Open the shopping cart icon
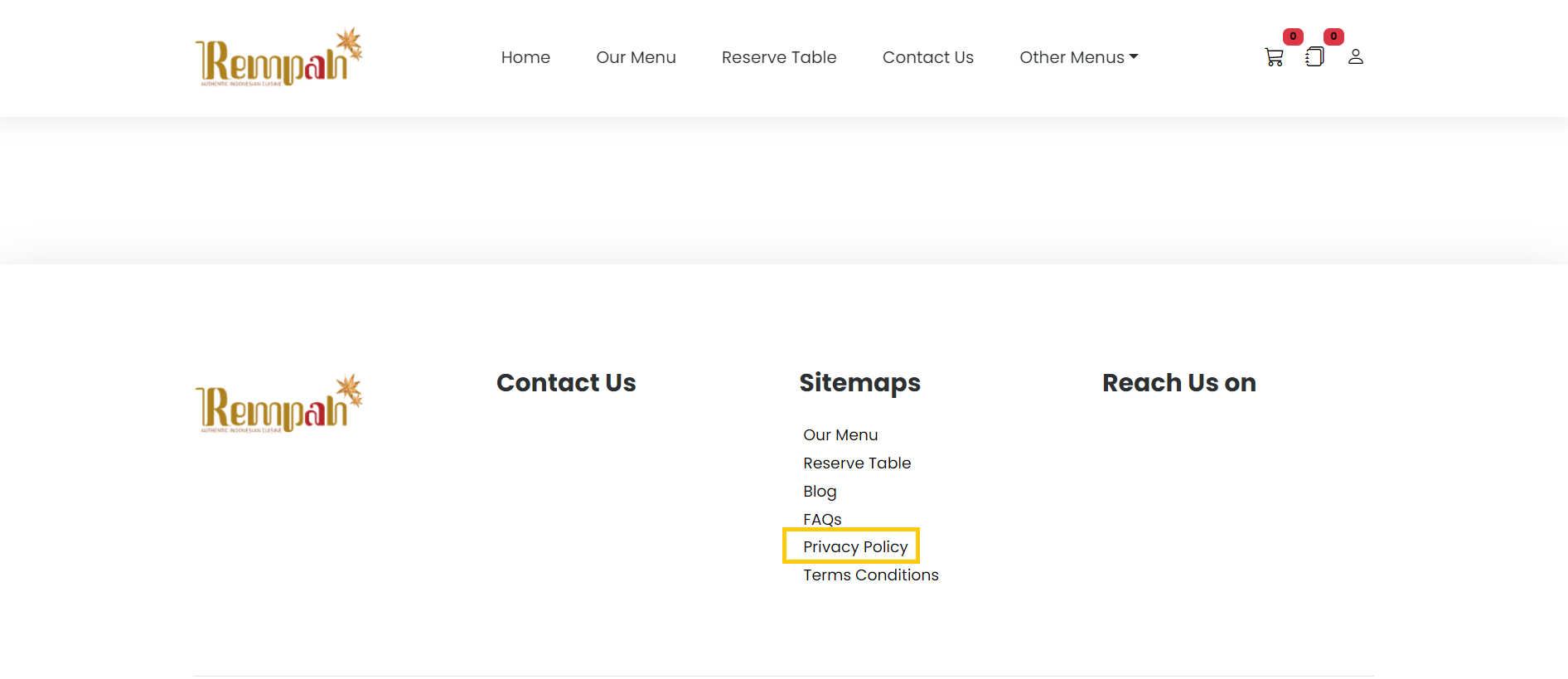Viewport: 1568px width, 679px height. (1274, 57)
